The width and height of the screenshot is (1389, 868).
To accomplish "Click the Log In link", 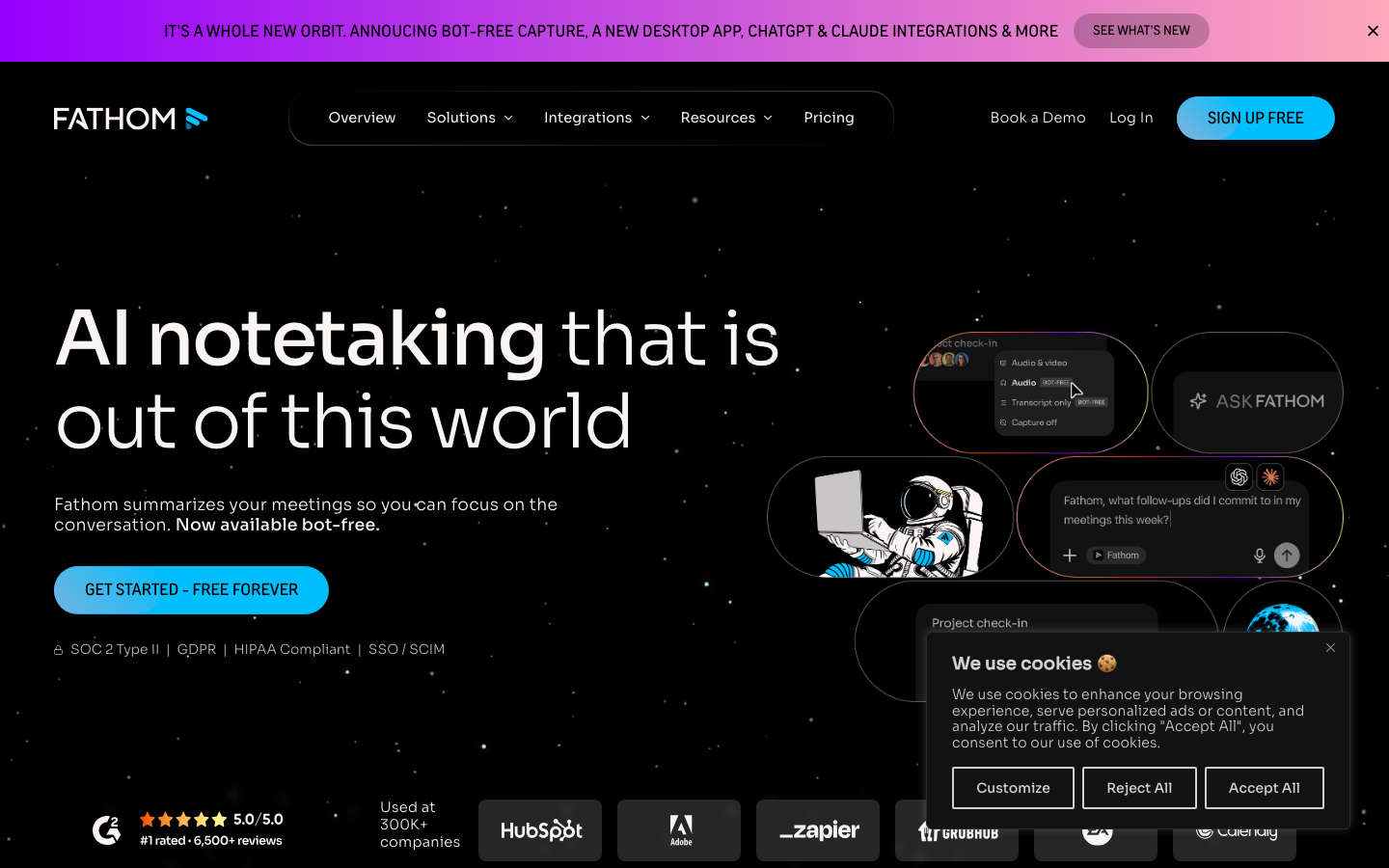I will point(1130,118).
